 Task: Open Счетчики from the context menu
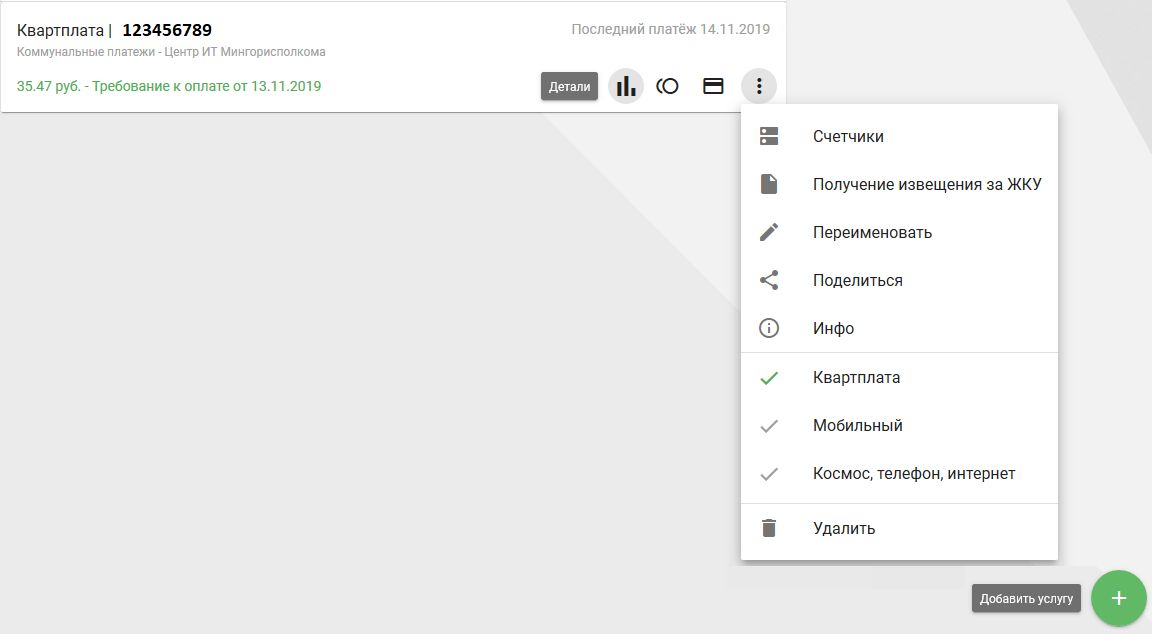click(848, 136)
